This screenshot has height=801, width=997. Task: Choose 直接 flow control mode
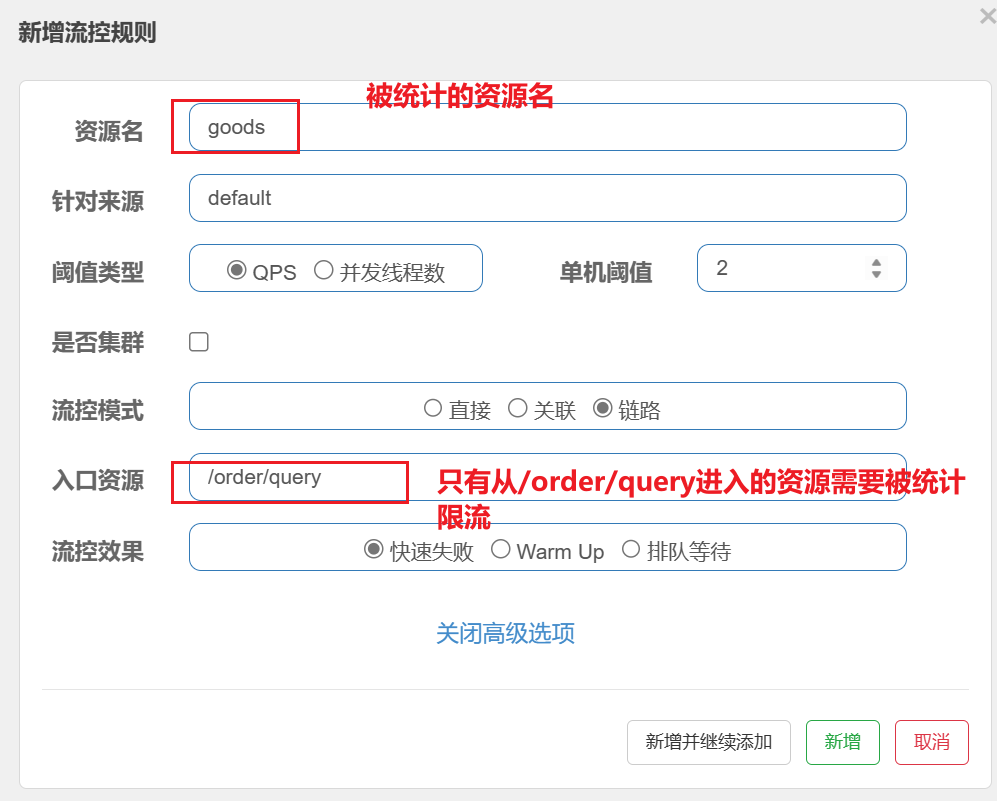pyautogui.click(x=433, y=408)
